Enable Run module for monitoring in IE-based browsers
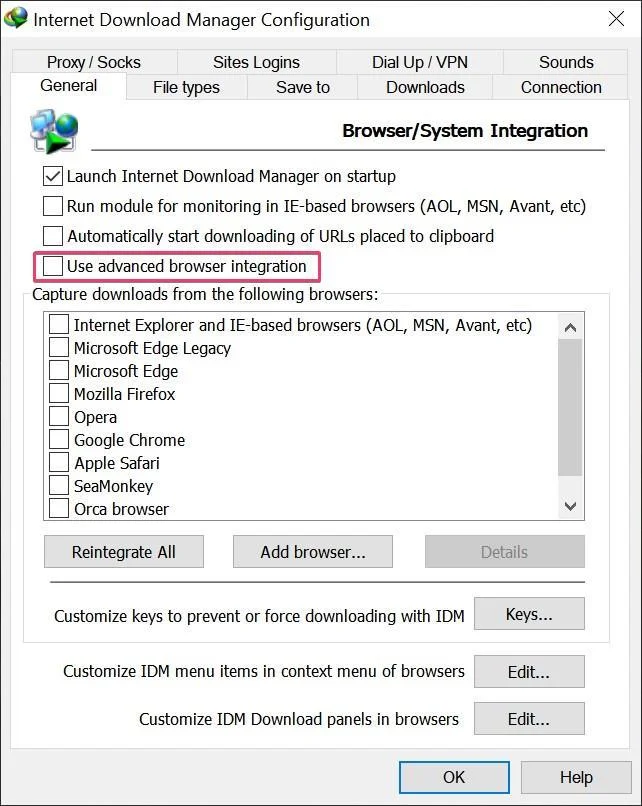642x806 pixels. [x=53, y=206]
